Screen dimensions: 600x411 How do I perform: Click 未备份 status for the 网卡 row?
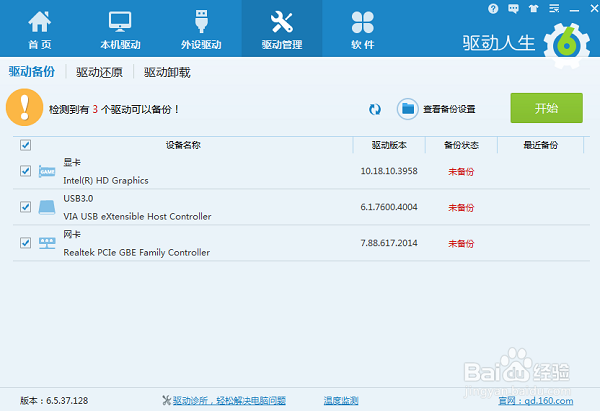(461, 244)
